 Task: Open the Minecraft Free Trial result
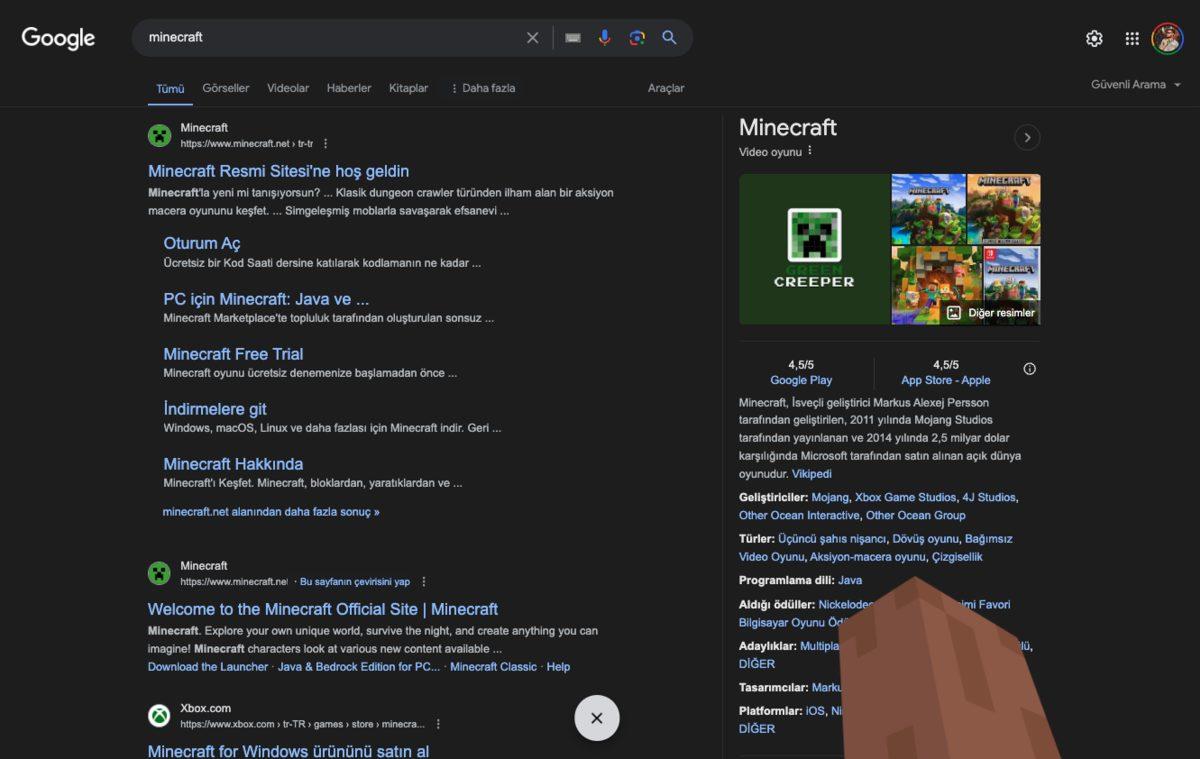point(233,353)
